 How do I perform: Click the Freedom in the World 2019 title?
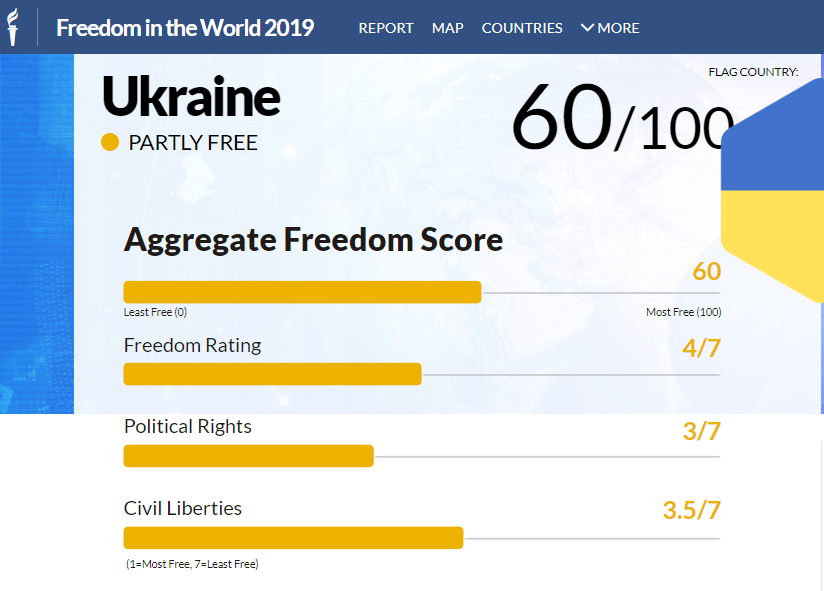tap(185, 28)
